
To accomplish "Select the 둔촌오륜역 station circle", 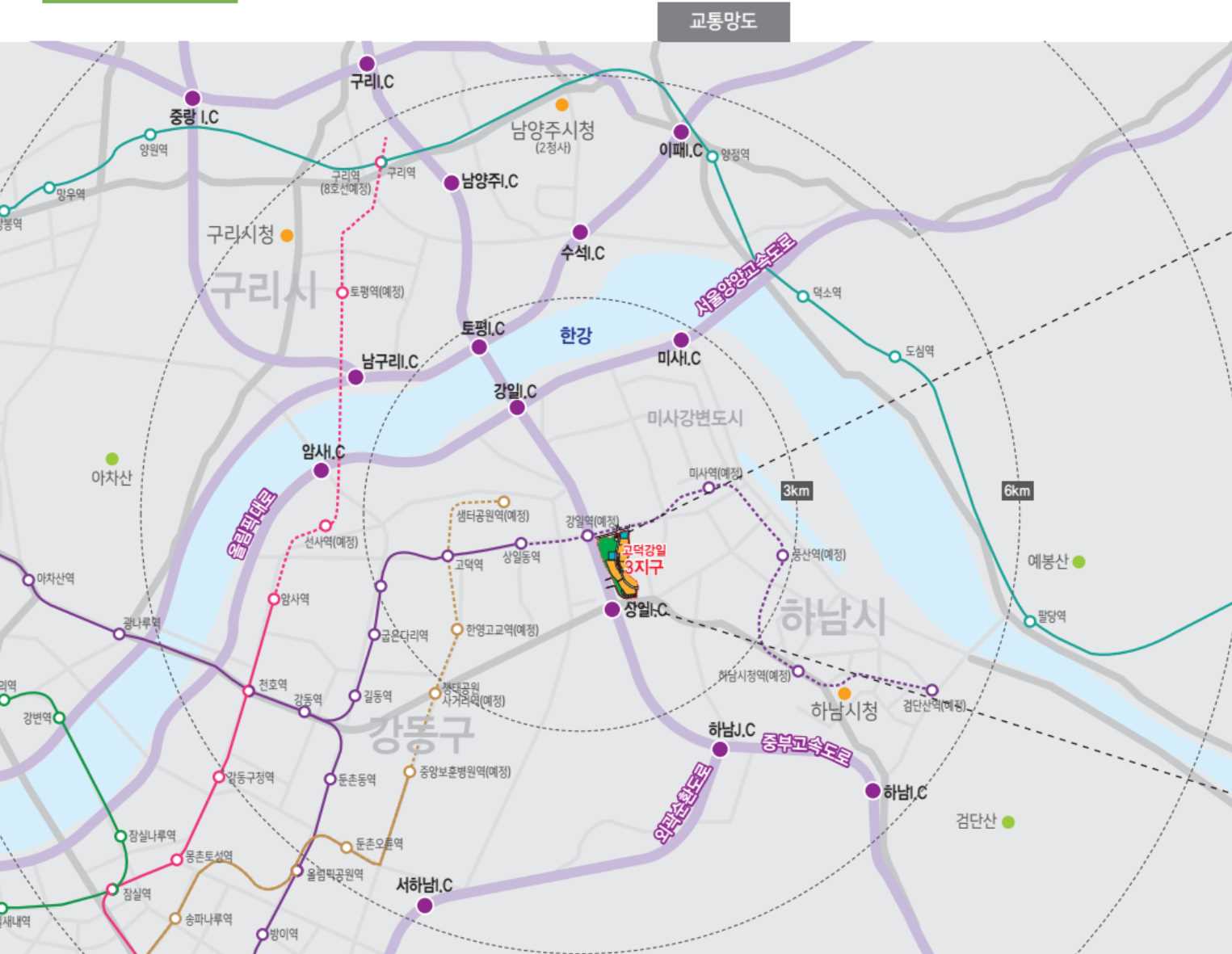I will tap(347, 847).
